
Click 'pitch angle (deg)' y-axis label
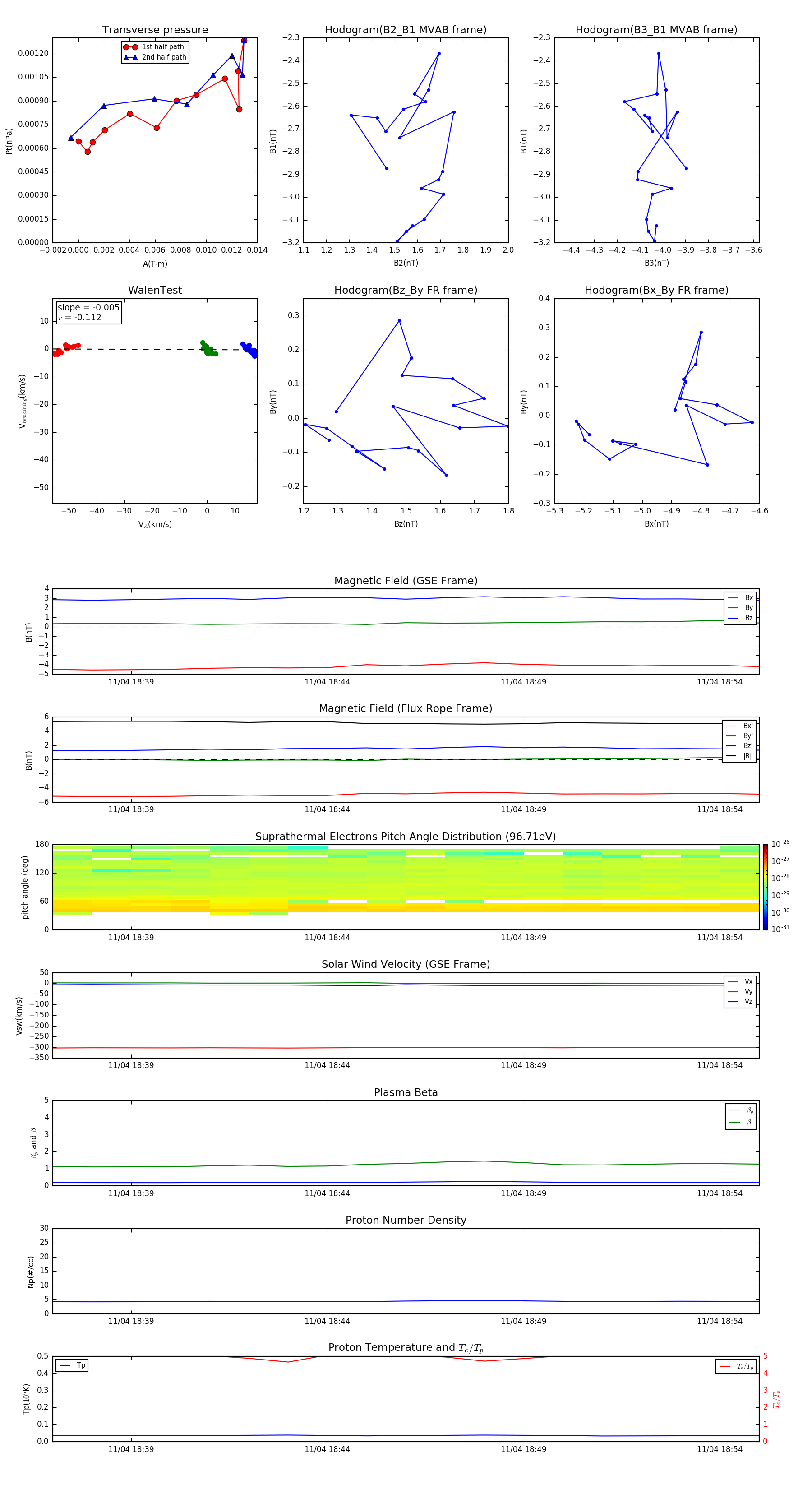pos(25,887)
